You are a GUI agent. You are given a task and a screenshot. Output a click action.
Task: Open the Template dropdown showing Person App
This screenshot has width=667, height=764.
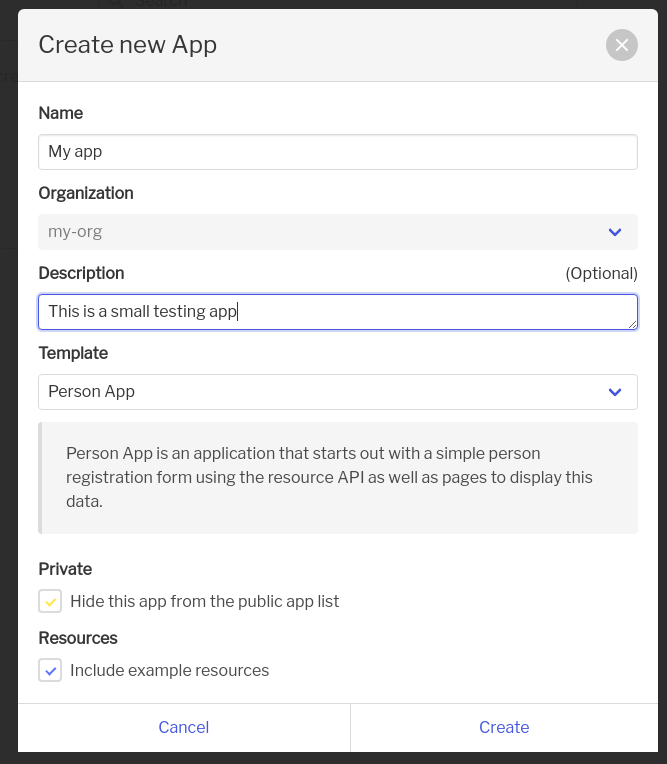click(x=338, y=392)
